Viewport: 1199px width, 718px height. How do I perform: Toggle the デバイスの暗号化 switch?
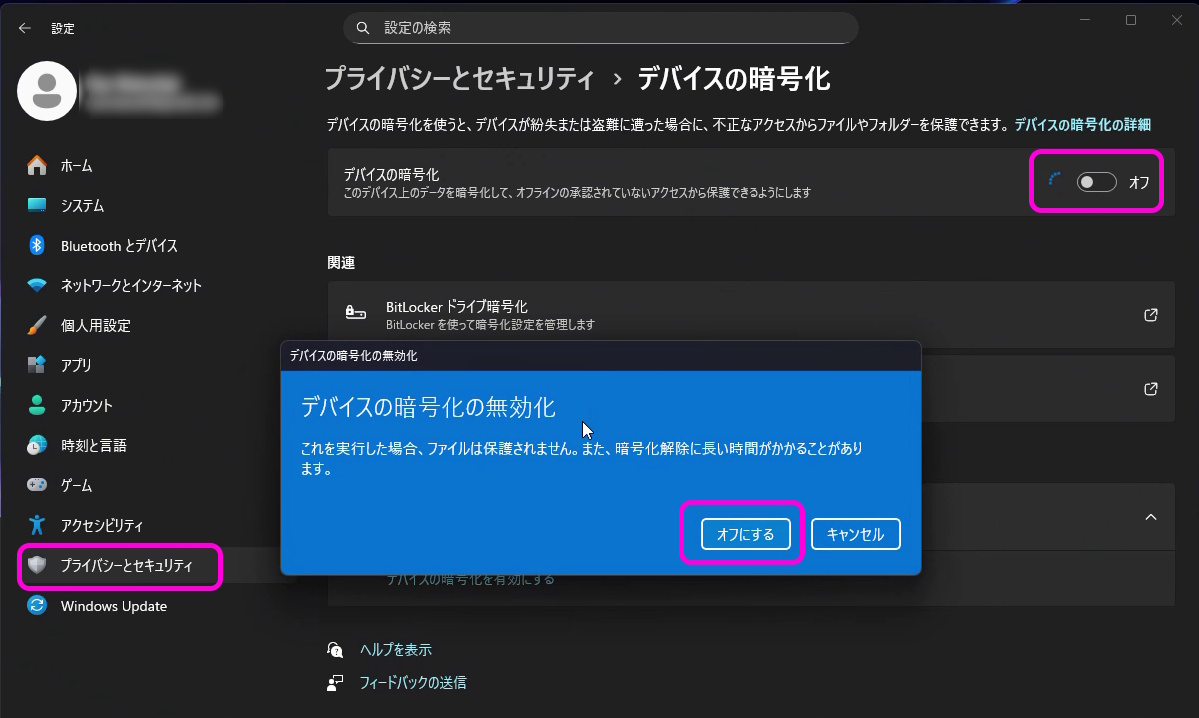1096,182
